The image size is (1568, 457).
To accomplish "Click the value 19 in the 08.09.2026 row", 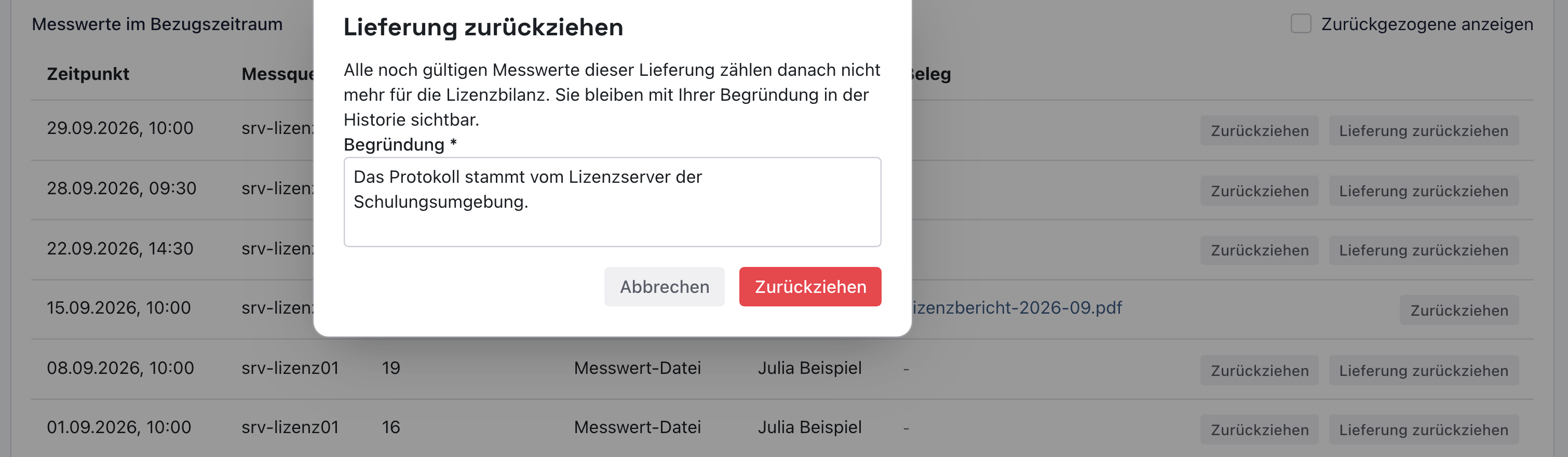I will click(x=391, y=368).
